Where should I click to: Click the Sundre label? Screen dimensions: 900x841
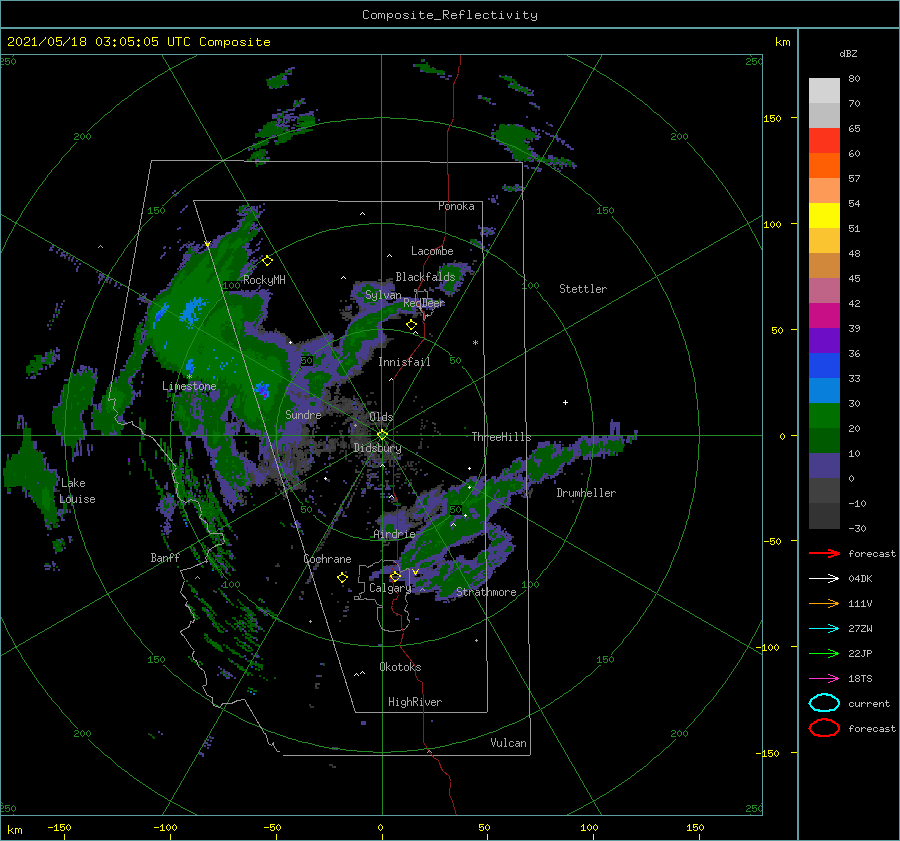click(303, 415)
